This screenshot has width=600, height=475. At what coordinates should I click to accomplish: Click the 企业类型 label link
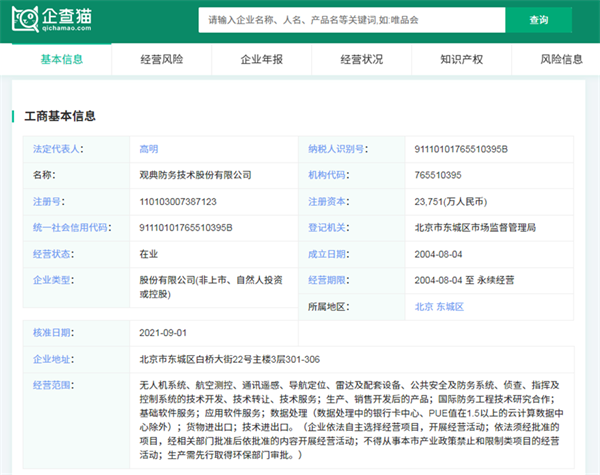[x=51, y=280]
